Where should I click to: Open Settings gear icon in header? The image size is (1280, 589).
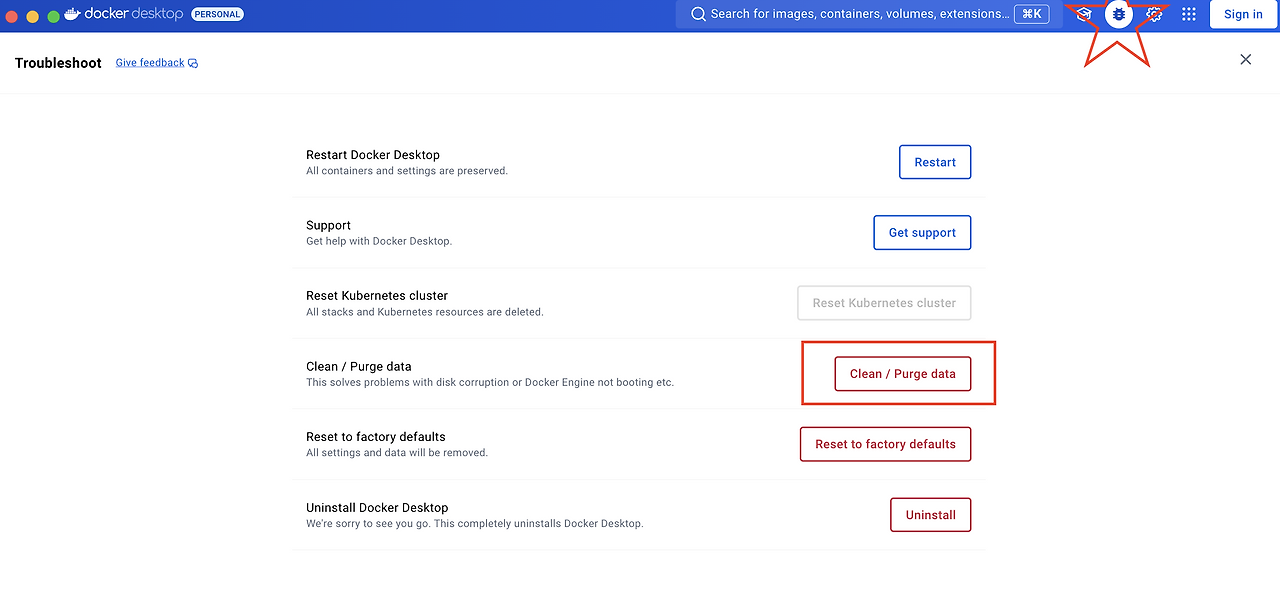[1154, 14]
